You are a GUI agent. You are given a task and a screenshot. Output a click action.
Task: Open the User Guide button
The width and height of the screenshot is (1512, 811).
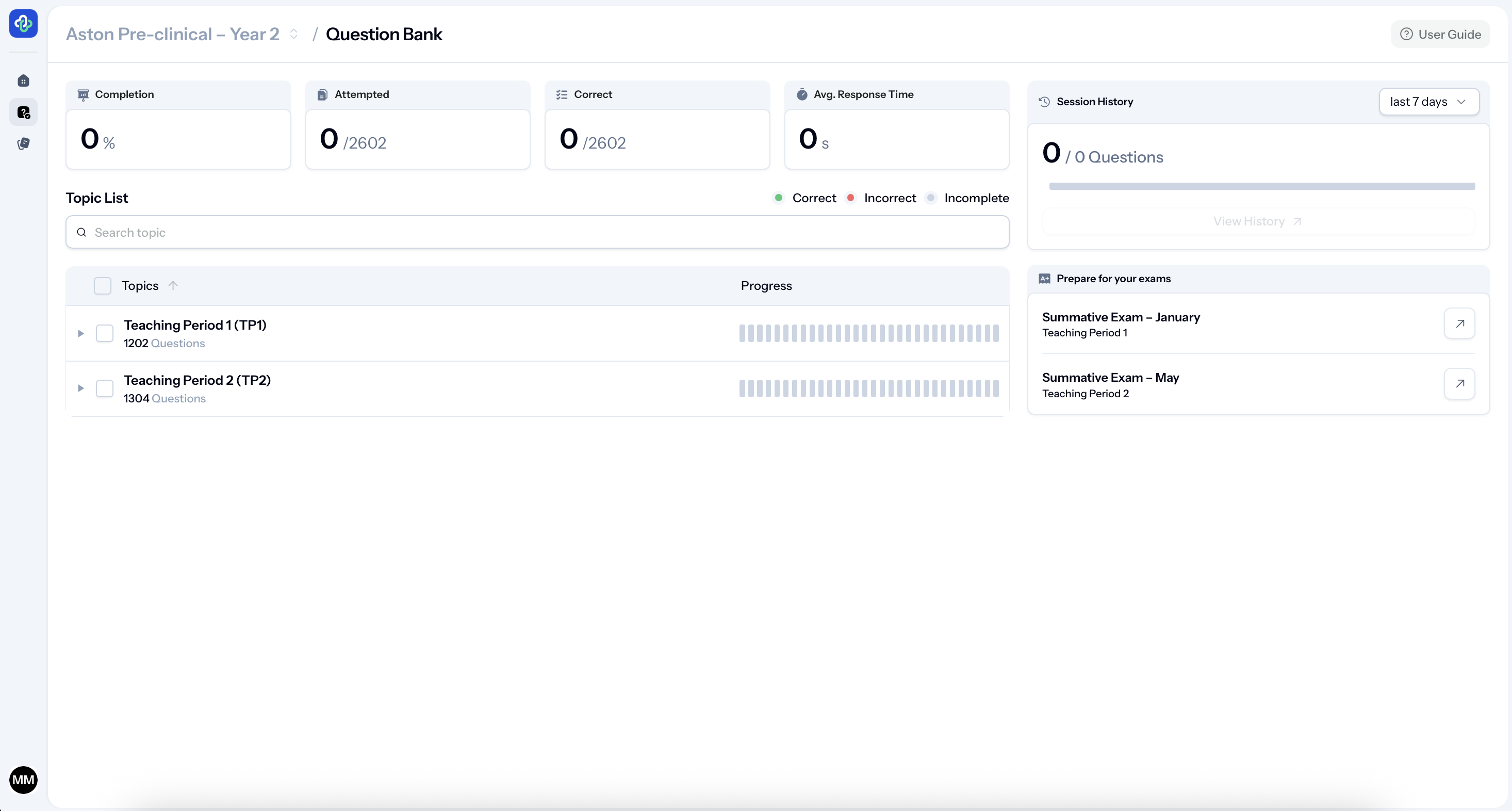1440,34
